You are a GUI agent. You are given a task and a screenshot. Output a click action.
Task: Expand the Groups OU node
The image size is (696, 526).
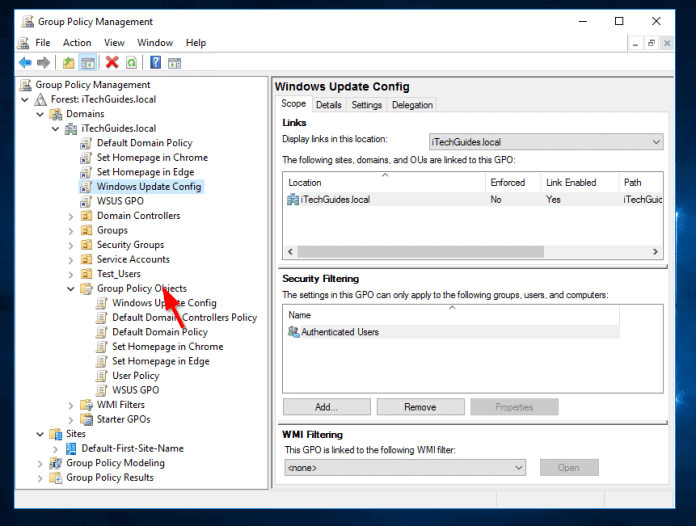71,231
